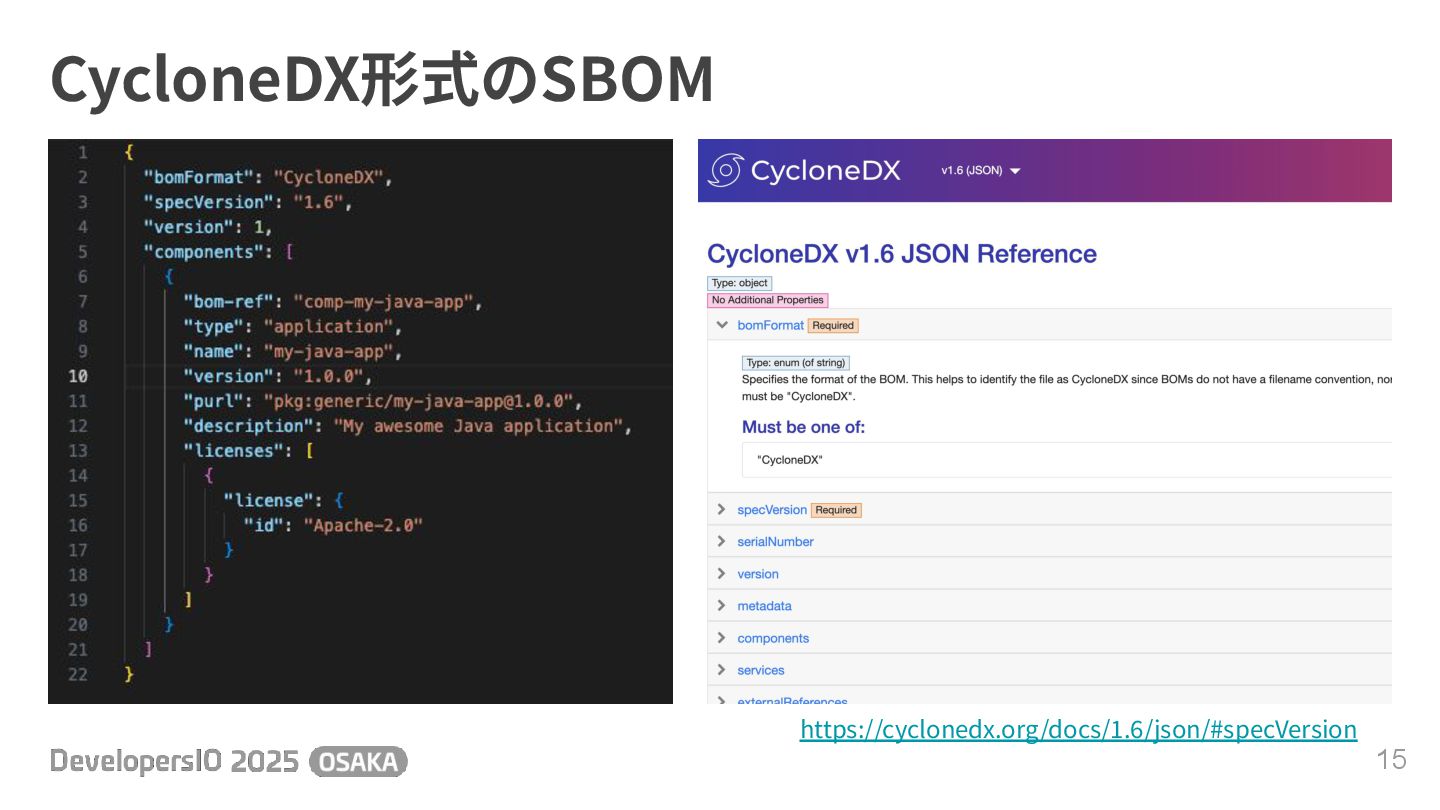Image resolution: width=1440 pixels, height=810 pixels.
Task: Expand the specVersion section chevron
Action: pyautogui.click(x=721, y=509)
